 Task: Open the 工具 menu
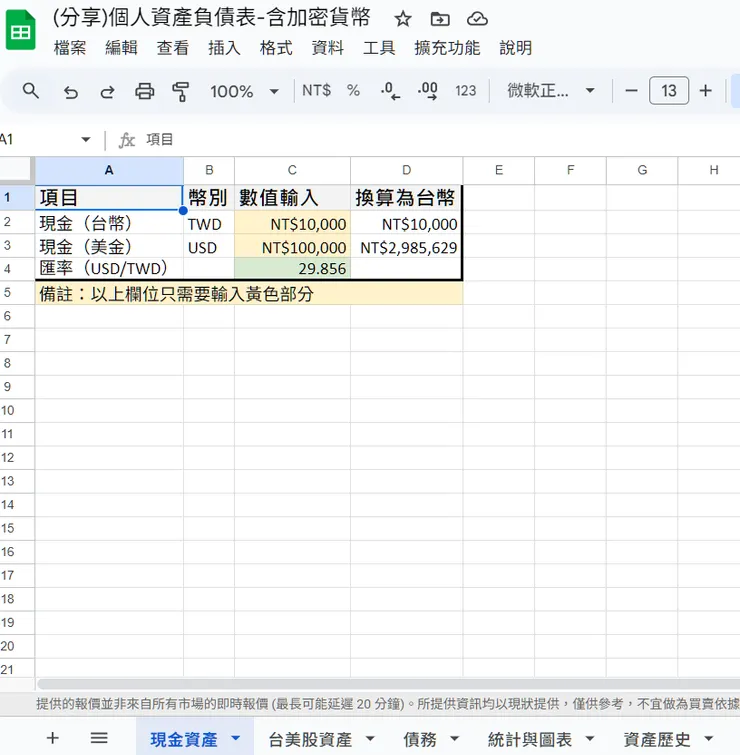379,48
